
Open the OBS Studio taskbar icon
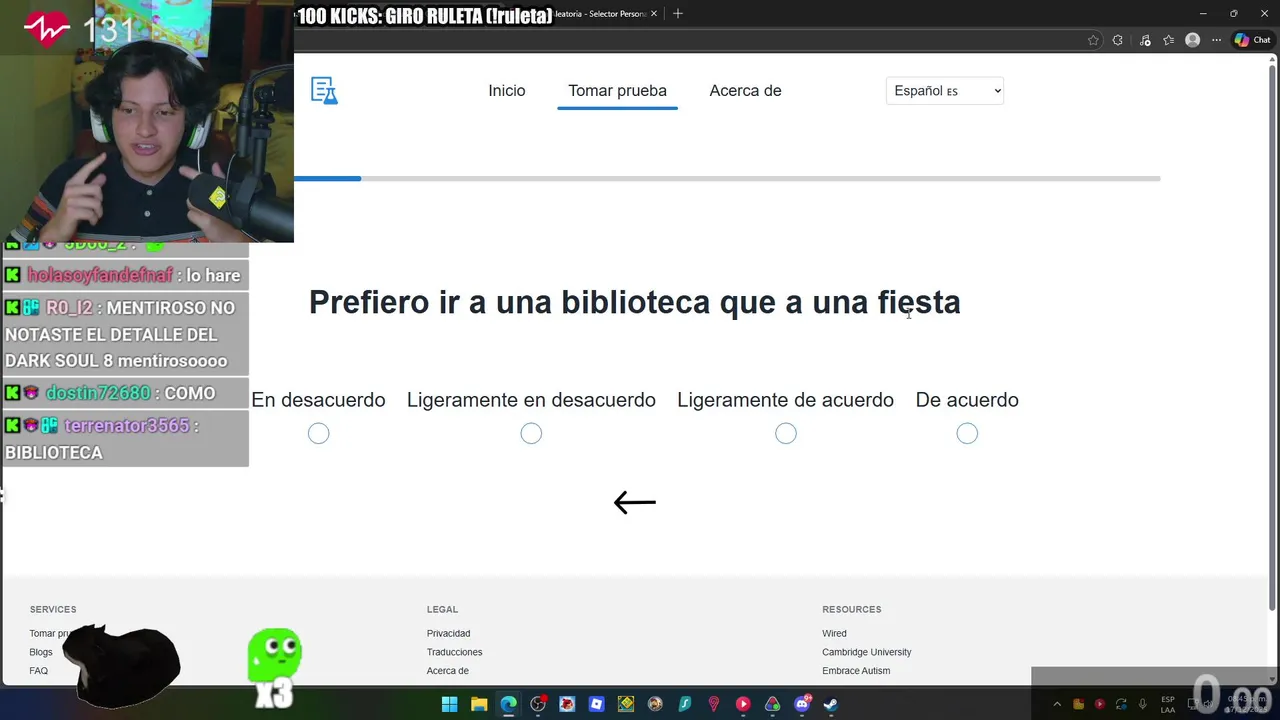[538, 704]
